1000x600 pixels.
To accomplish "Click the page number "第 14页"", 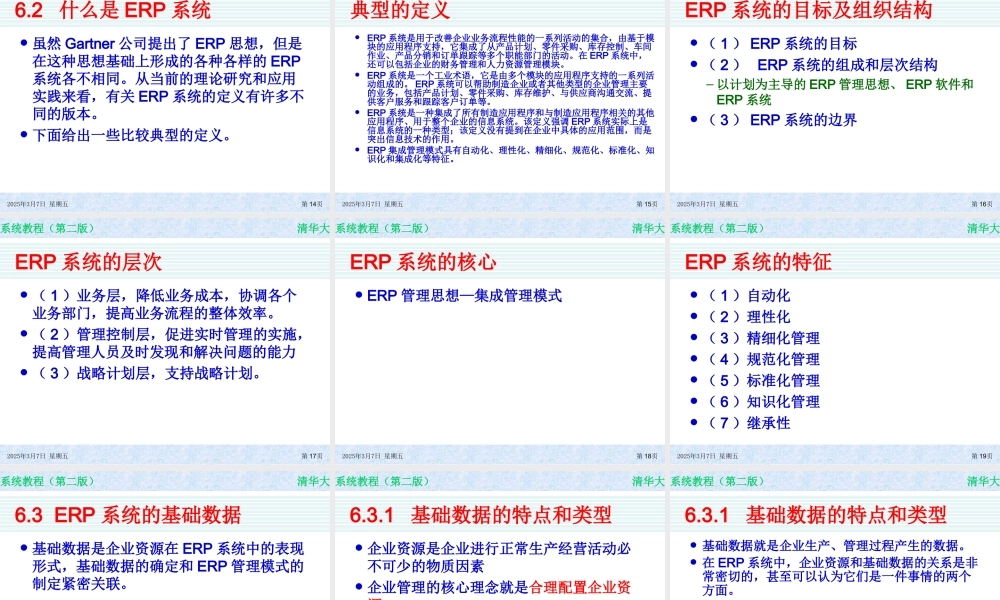I will point(312,204).
